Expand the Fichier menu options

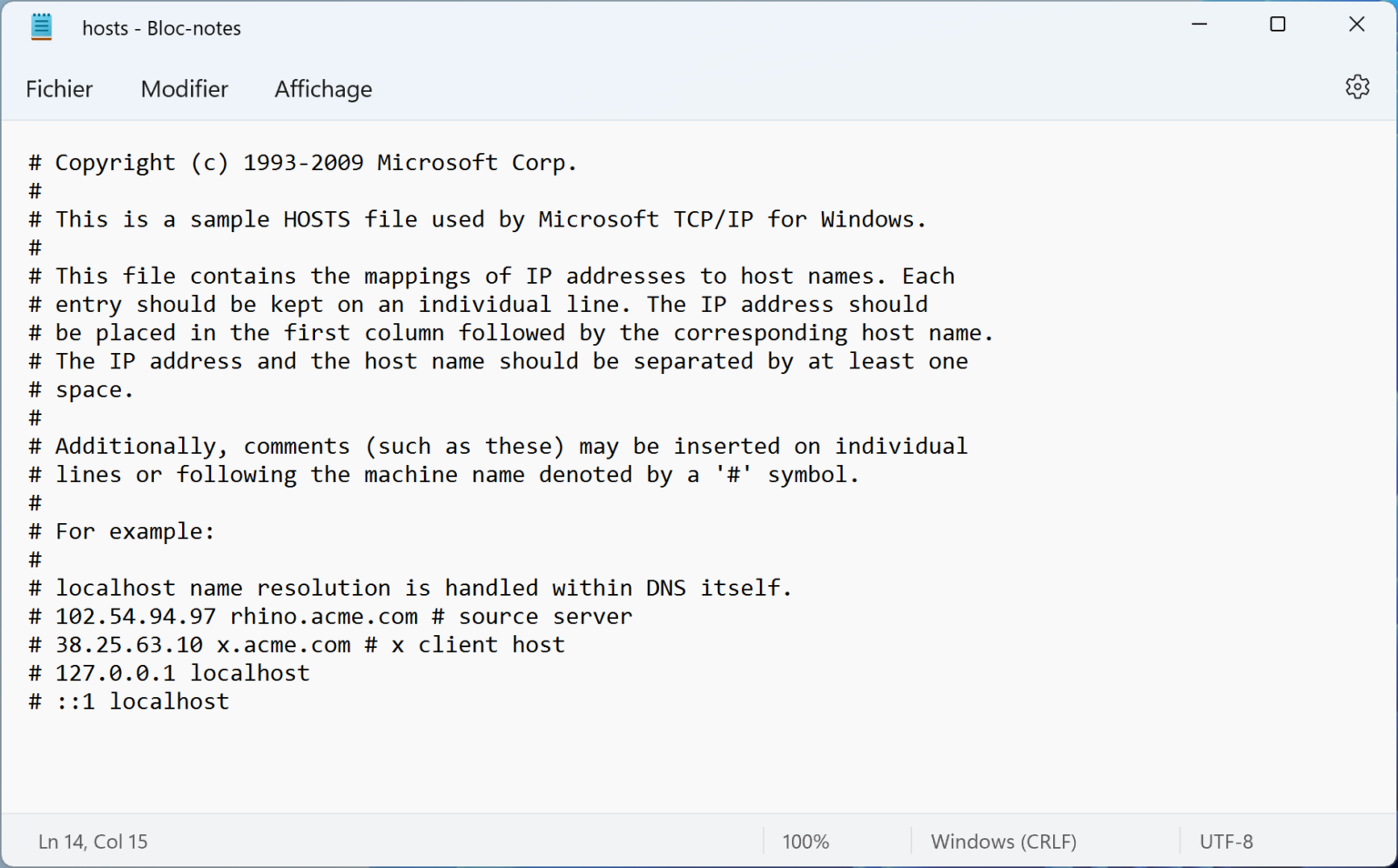pos(59,88)
